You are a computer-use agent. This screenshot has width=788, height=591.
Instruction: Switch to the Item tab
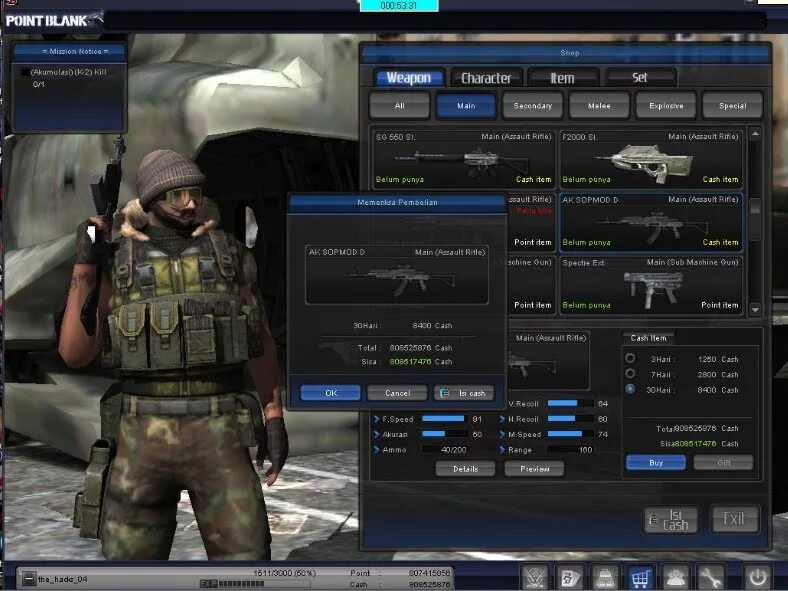click(x=562, y=78)
